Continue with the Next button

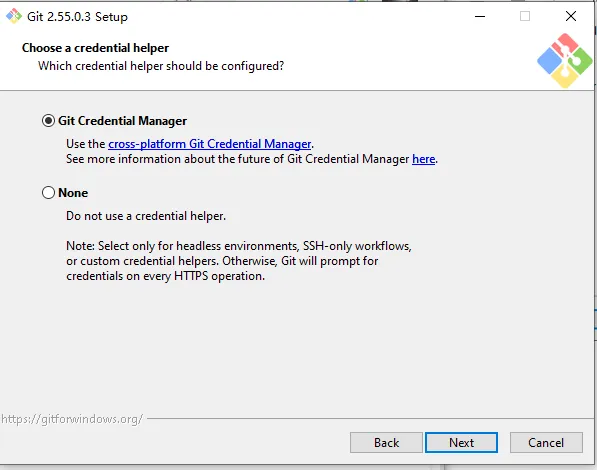click(x=461, y=443)
